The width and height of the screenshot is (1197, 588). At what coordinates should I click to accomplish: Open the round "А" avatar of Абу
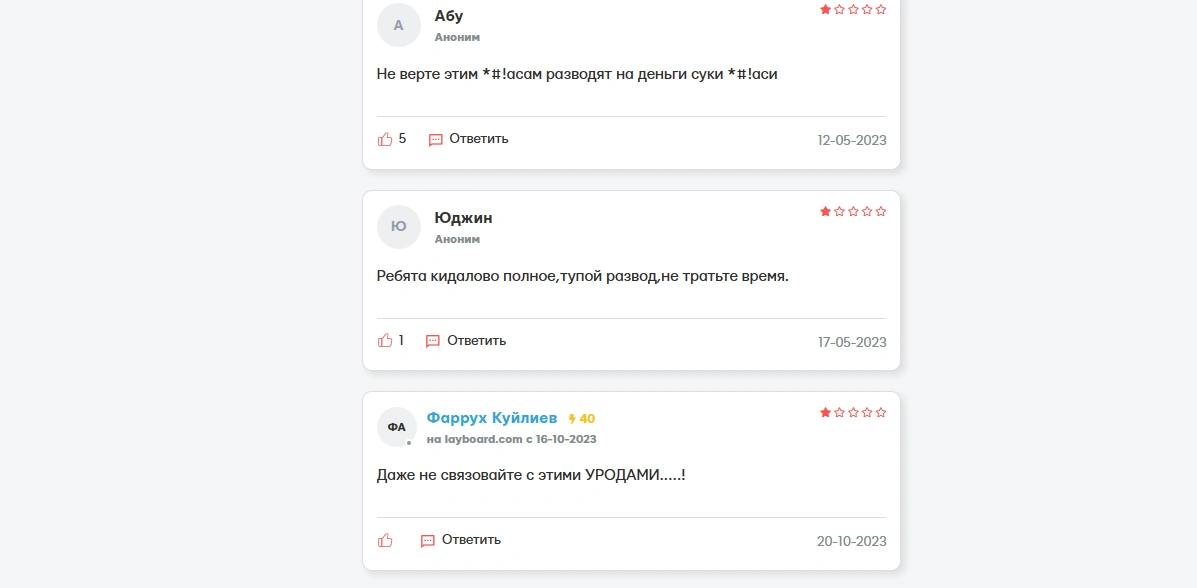point(398,25)
